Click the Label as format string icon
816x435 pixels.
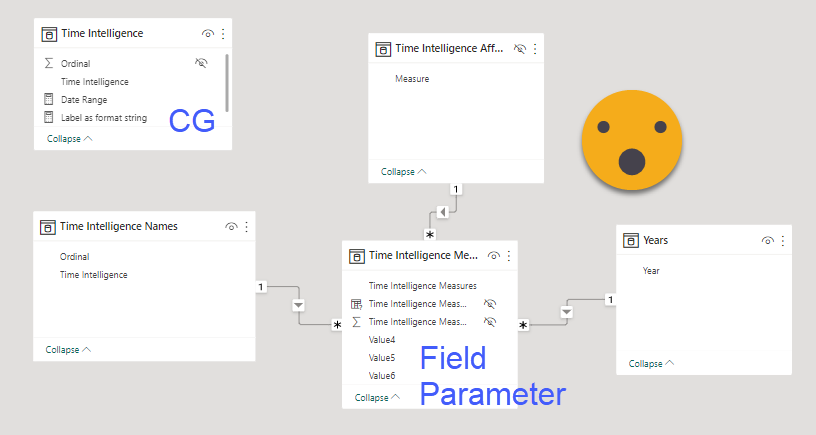pyautogui.click(x=48, y=118)
